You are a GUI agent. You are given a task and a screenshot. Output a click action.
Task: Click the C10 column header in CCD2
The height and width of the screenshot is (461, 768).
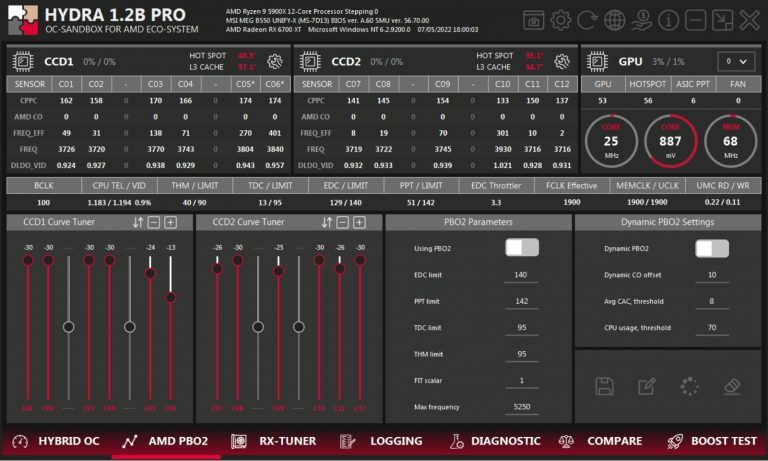pos(502,84)
